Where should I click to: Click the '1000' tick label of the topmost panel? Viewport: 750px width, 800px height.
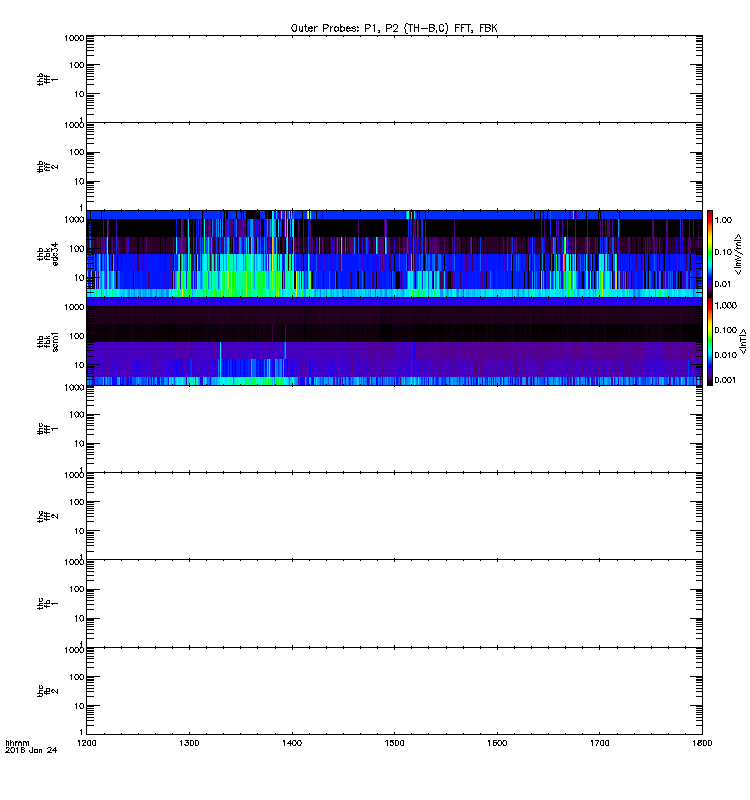(75, 38)
